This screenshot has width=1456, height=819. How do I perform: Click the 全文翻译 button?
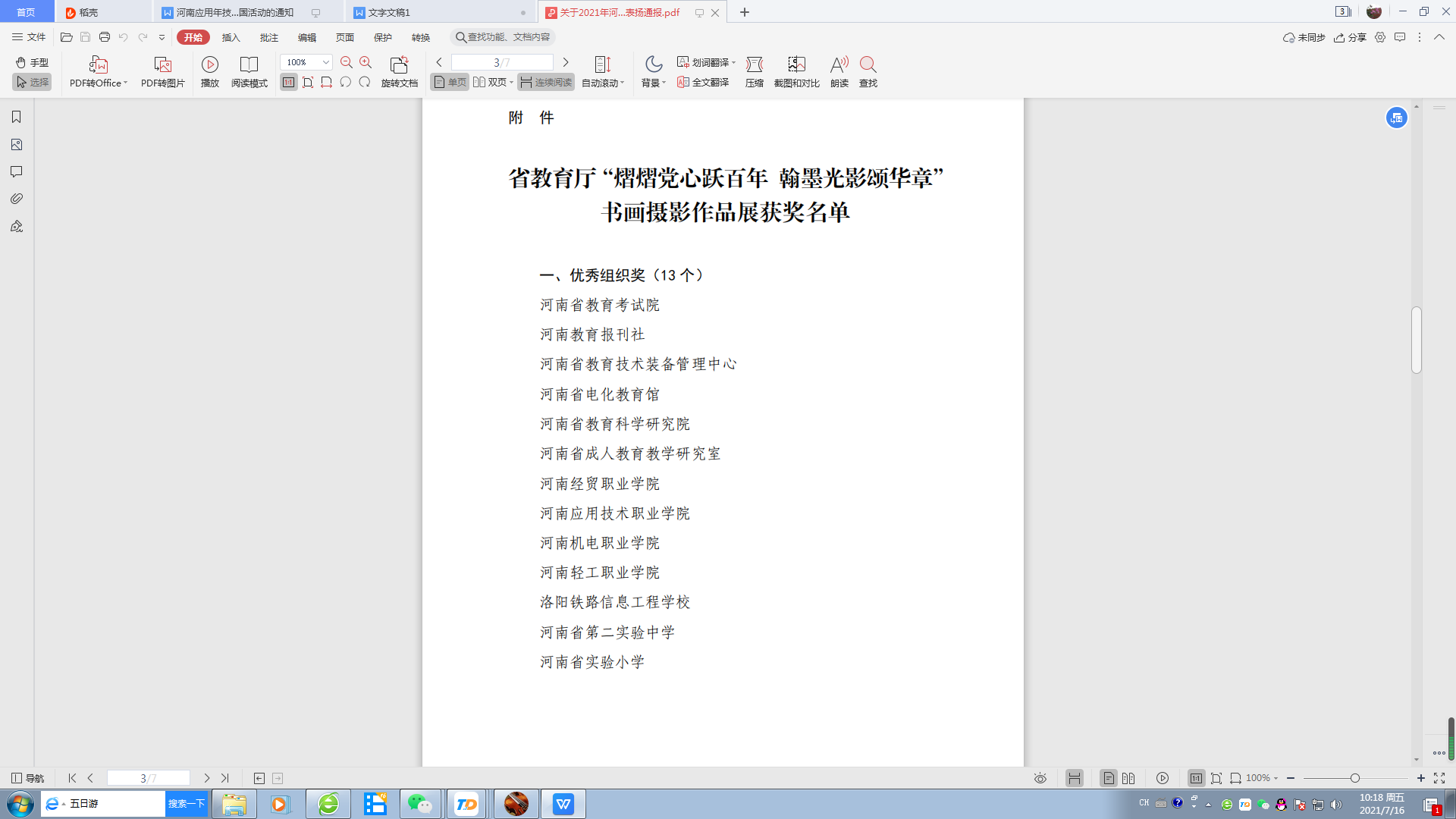(703, 82)
